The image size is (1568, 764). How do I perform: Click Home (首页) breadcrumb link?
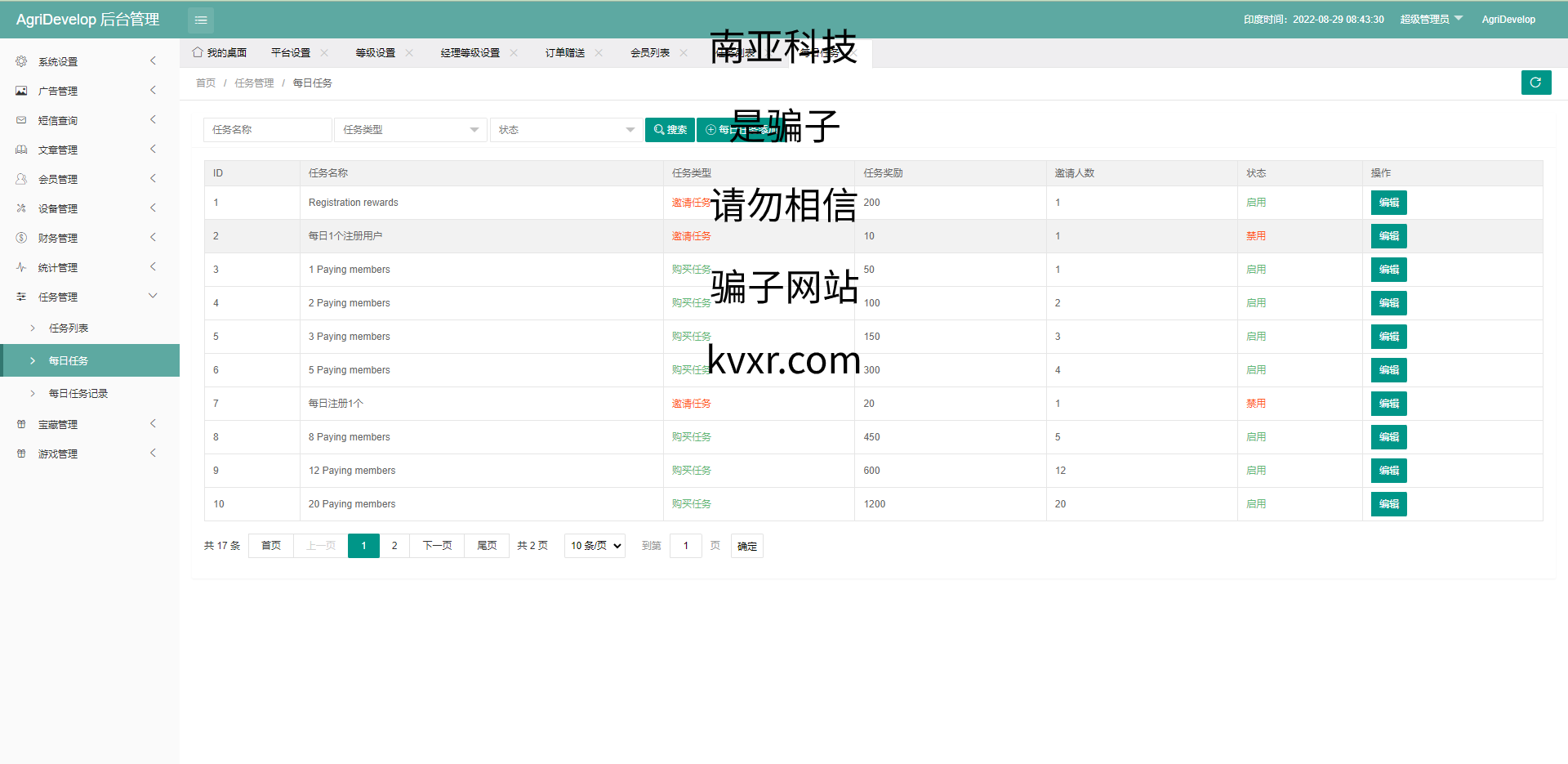206,83
